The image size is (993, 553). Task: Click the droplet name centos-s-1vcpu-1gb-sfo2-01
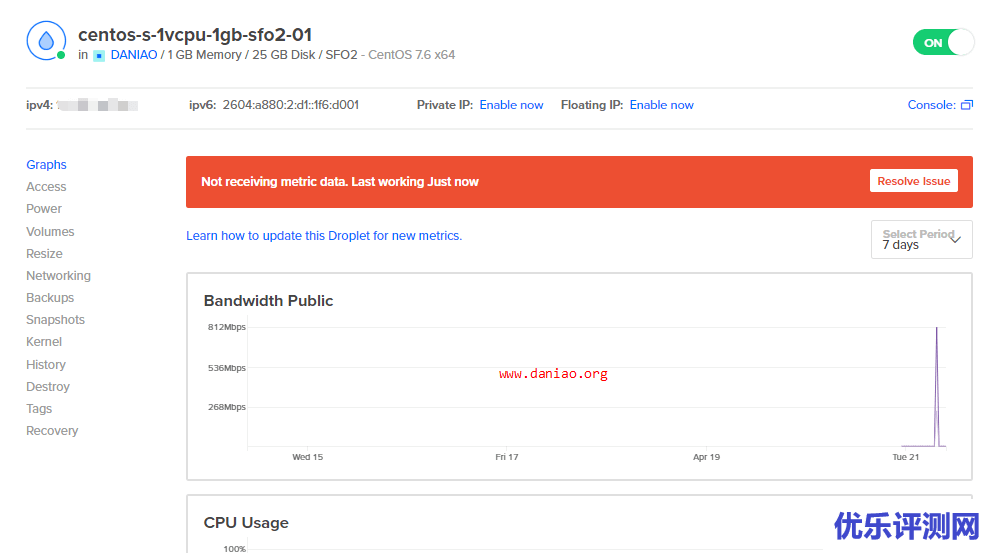coord(195,35)
